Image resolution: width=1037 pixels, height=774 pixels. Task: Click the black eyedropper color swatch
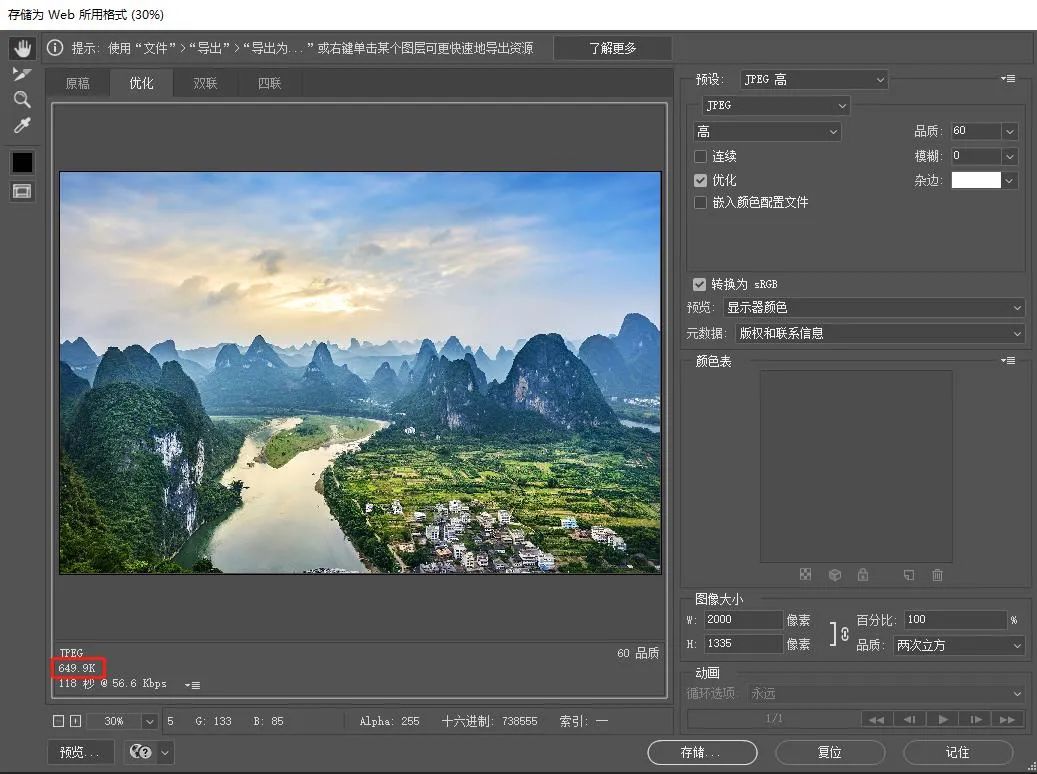22,162
